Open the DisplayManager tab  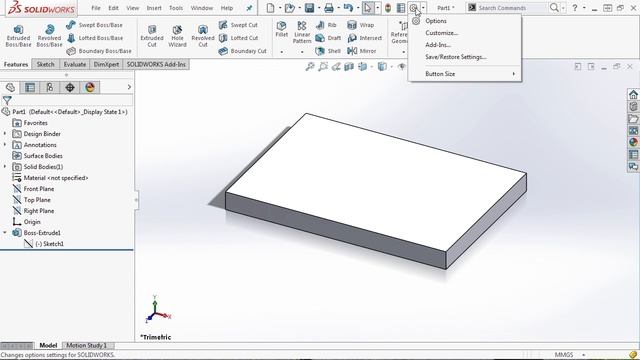(90, 87)
